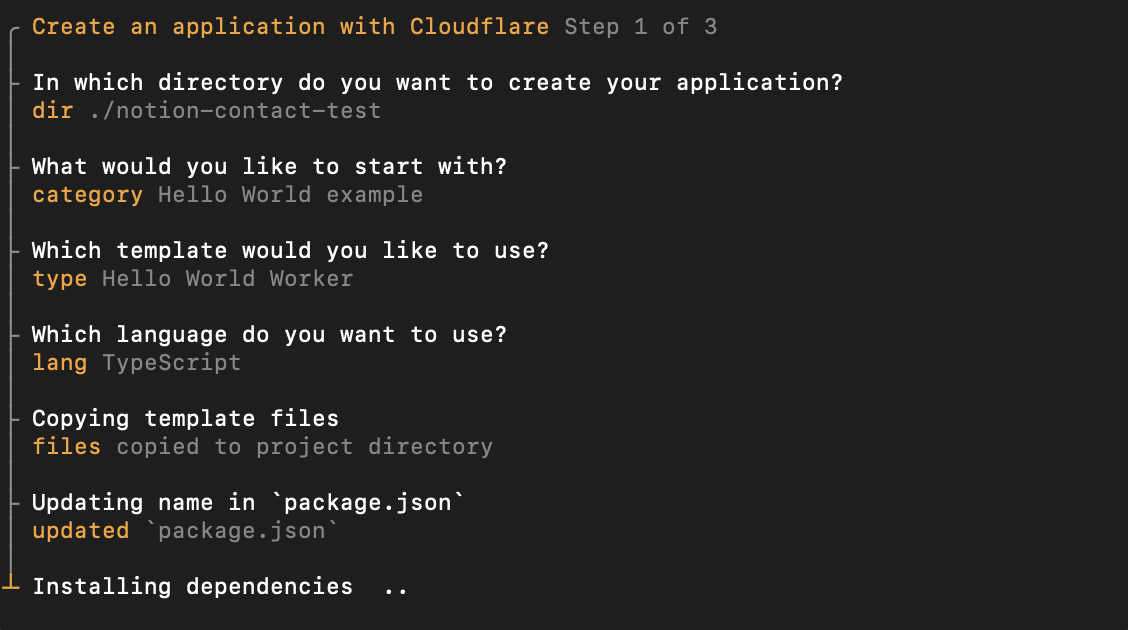
Task: Click "What would you like to start with?"
Action: [269, 167]
